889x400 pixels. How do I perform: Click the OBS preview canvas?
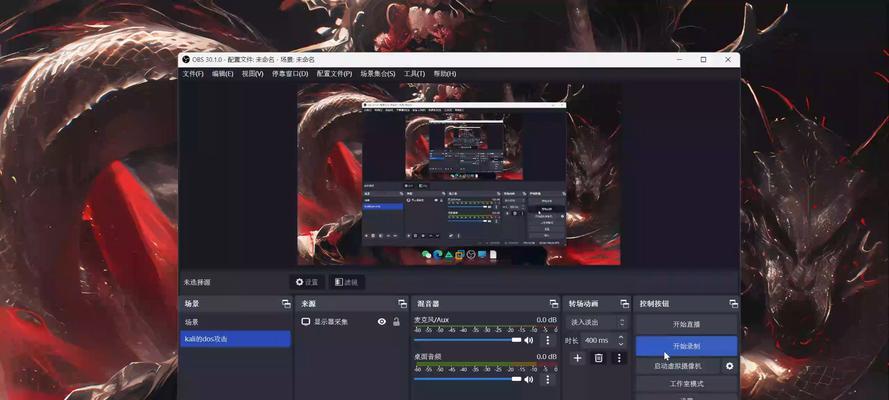point(459,175)
